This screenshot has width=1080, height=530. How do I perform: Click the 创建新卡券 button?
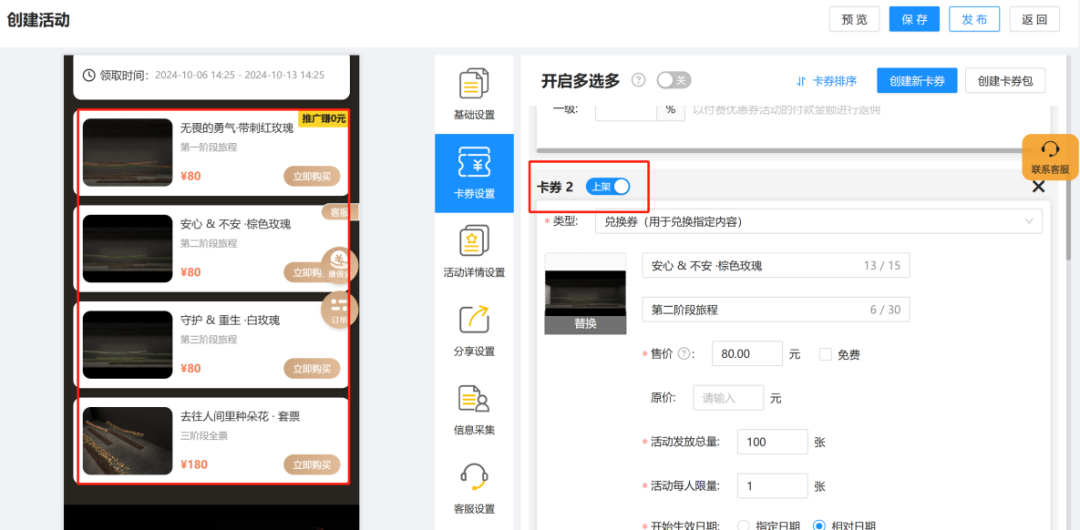pyautogui.click(x=917, y=81)
